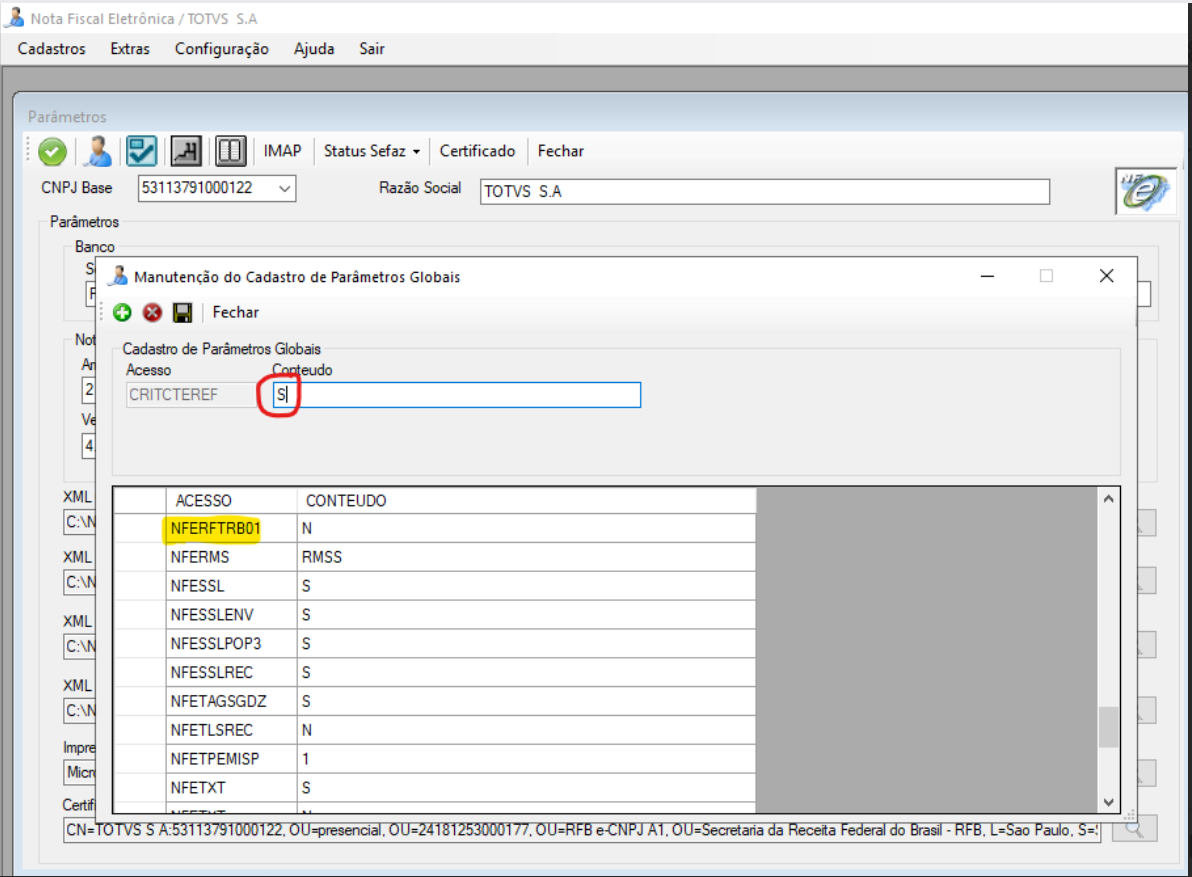
Task: Click the RMSS content cell
Action: coord(526,557)
